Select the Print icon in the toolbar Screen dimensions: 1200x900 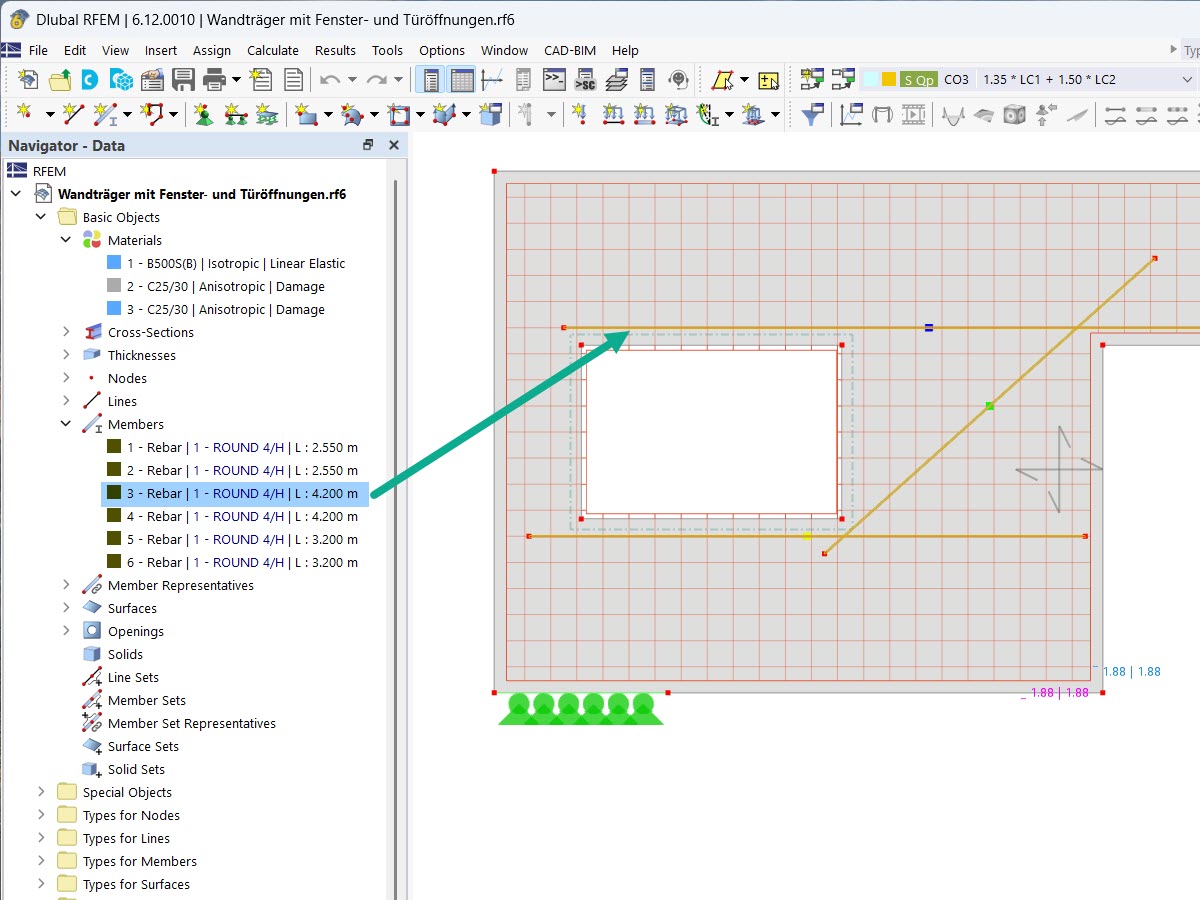pos(213,78)
